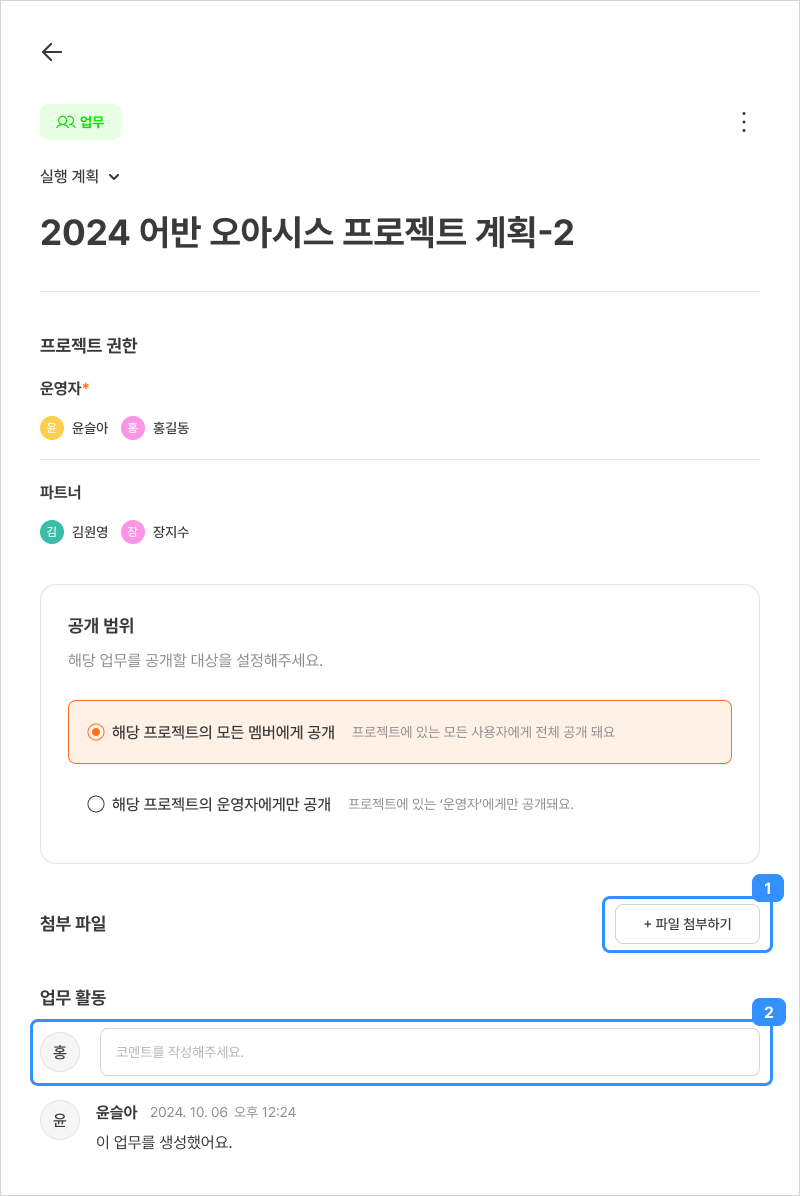Click the 윤슬아 name in activity log
This screenshot has width=800, height=1196.
(116, 1112)
